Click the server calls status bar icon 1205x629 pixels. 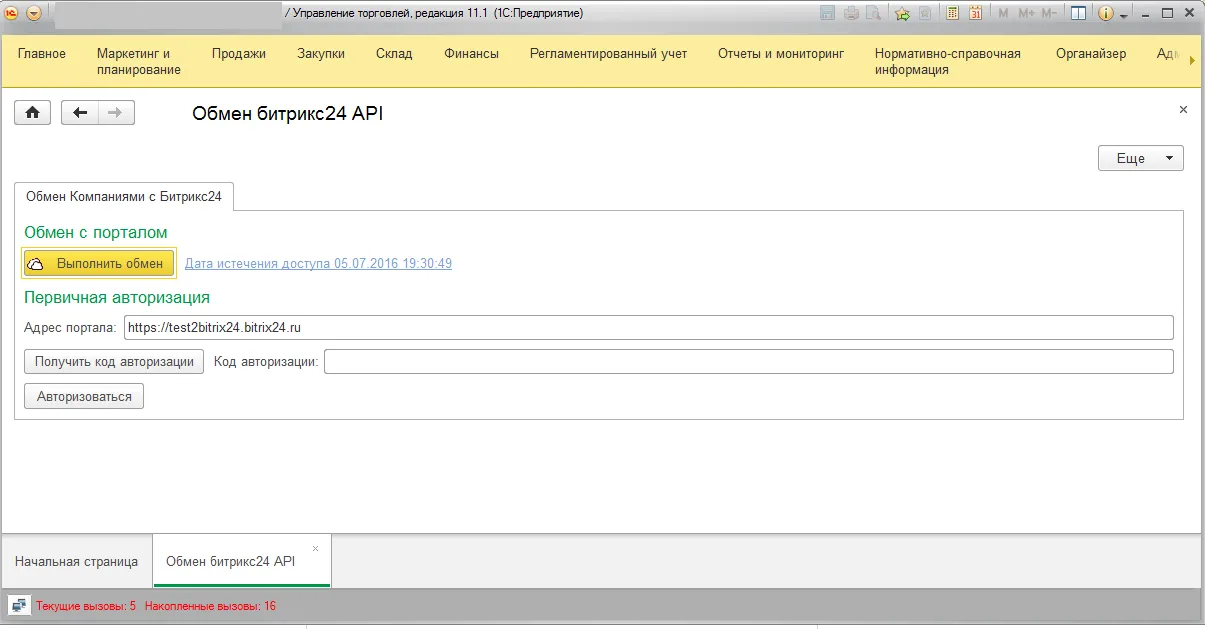[x=19, y=605]
